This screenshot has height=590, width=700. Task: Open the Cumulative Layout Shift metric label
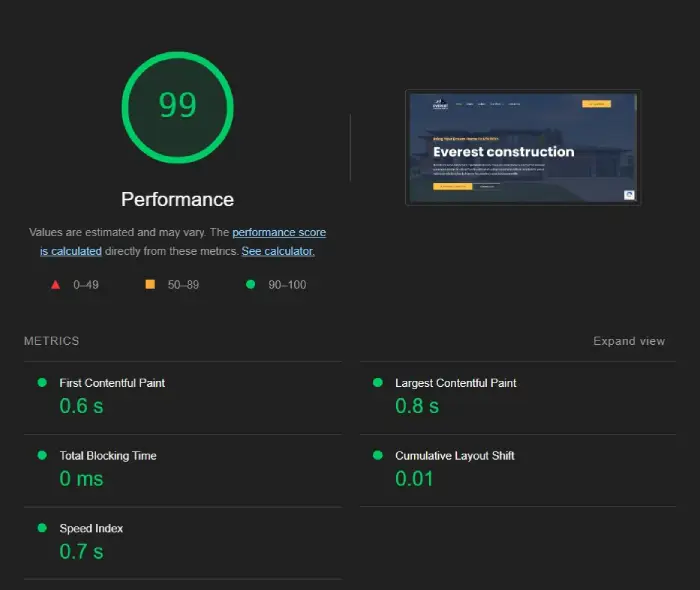454,456
